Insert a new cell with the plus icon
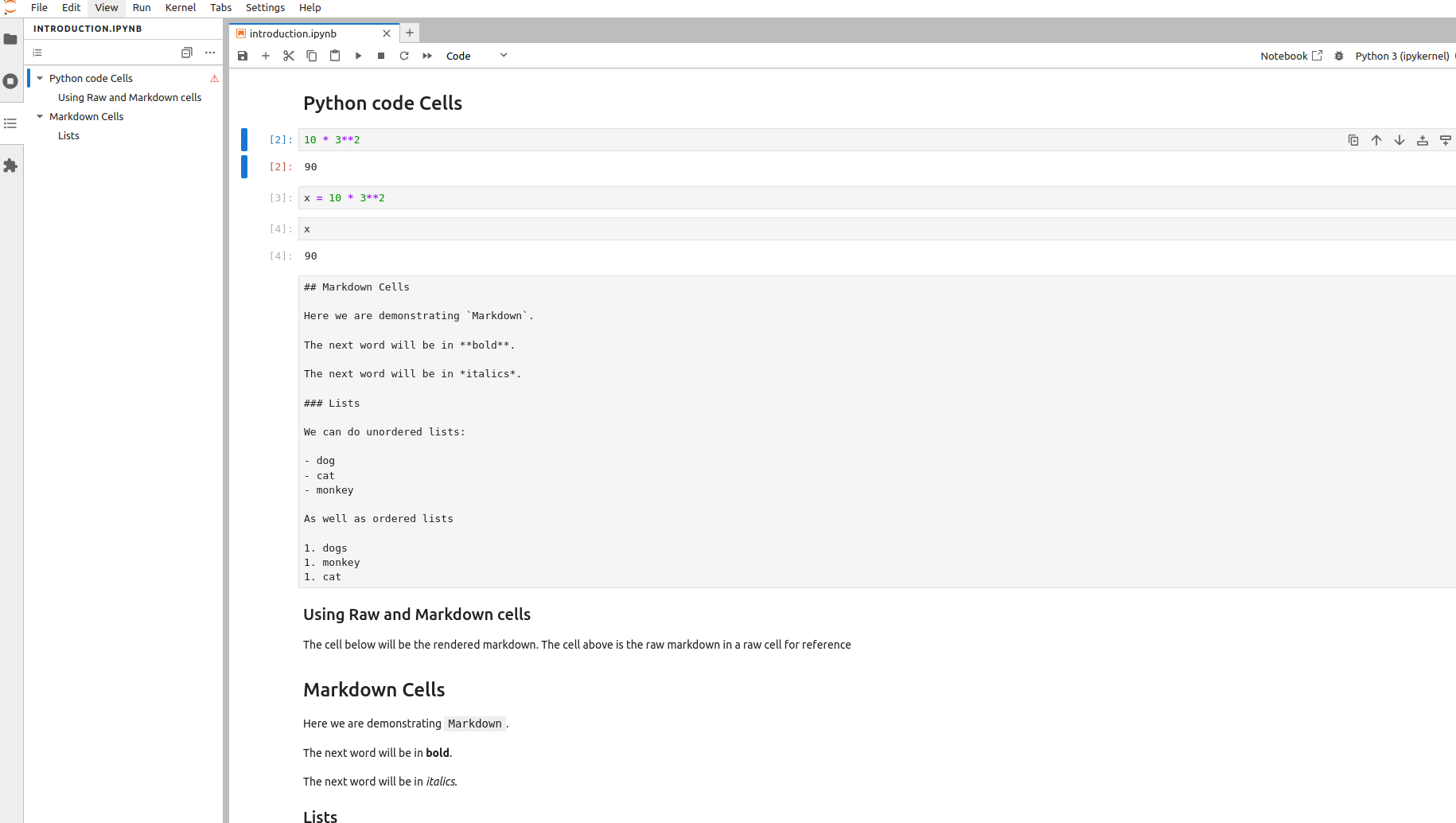 coord(266,56)
